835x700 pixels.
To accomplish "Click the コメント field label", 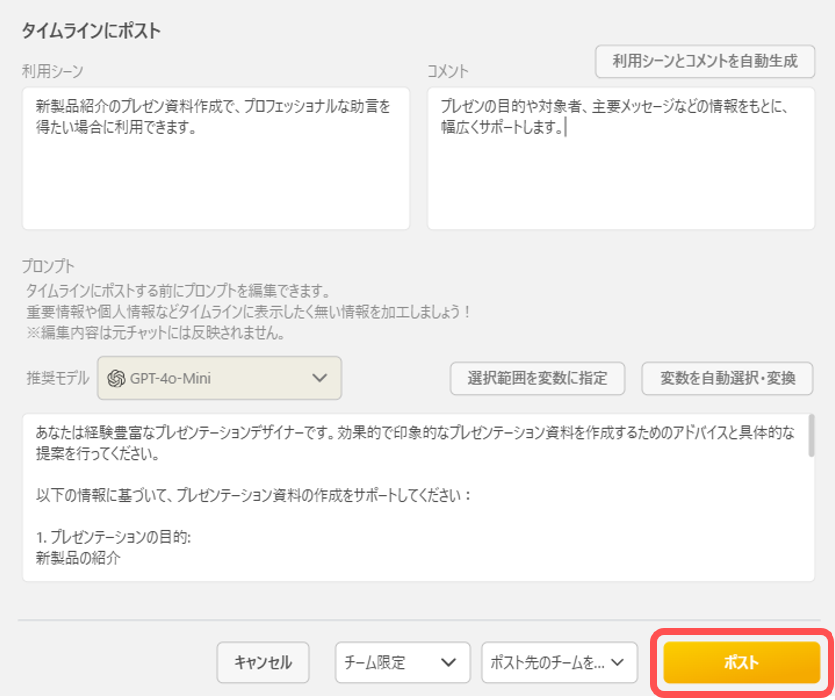I will pyautogui.click(x=448, y=71).
